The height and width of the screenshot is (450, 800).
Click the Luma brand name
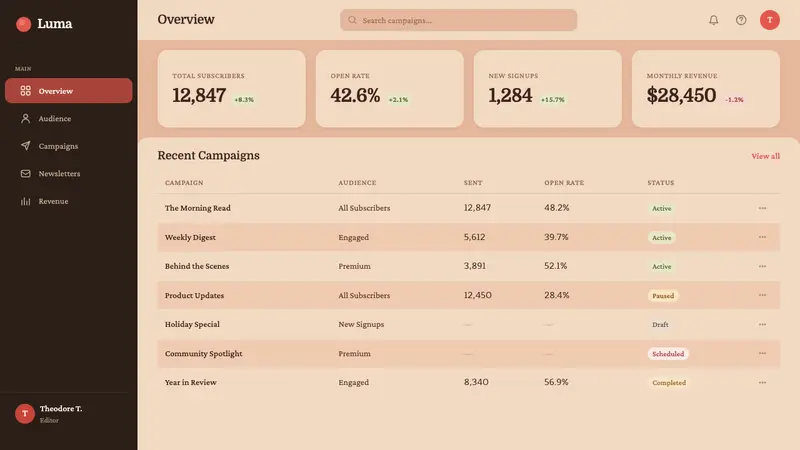pyautogui.click(x=55, y=24)
